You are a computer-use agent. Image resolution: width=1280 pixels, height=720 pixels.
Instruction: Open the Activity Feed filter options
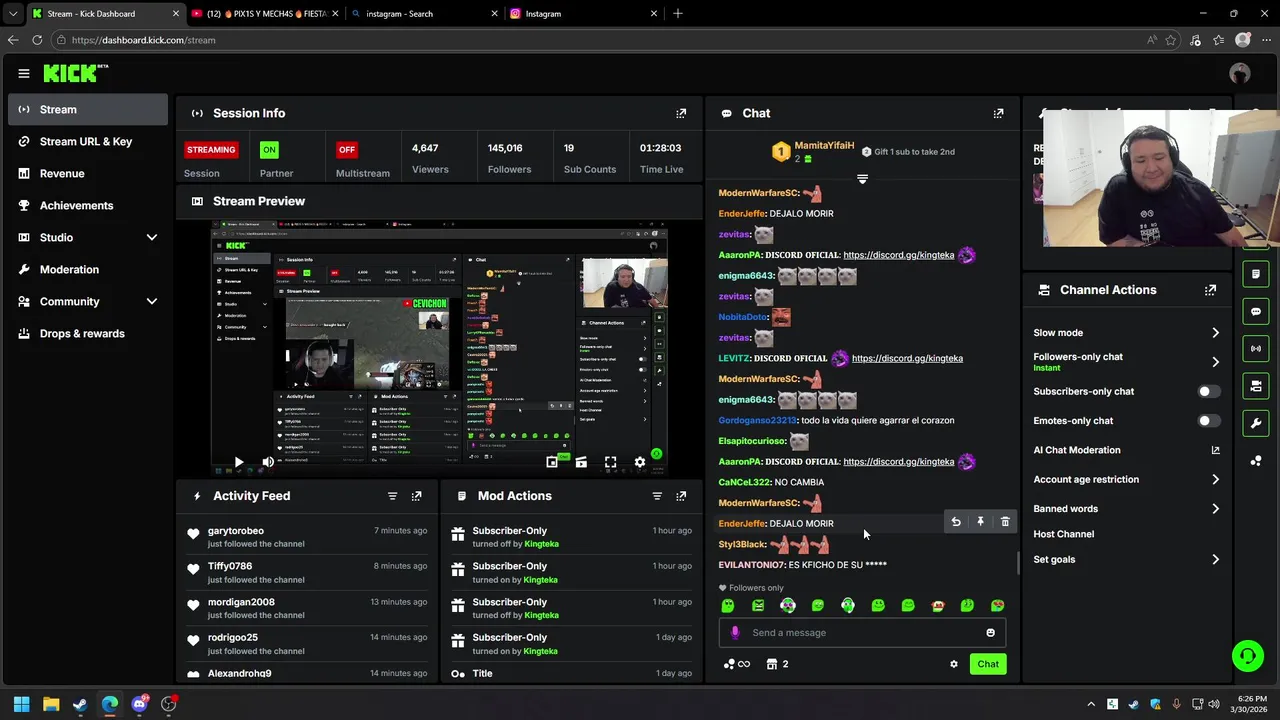tap(392, 496)
